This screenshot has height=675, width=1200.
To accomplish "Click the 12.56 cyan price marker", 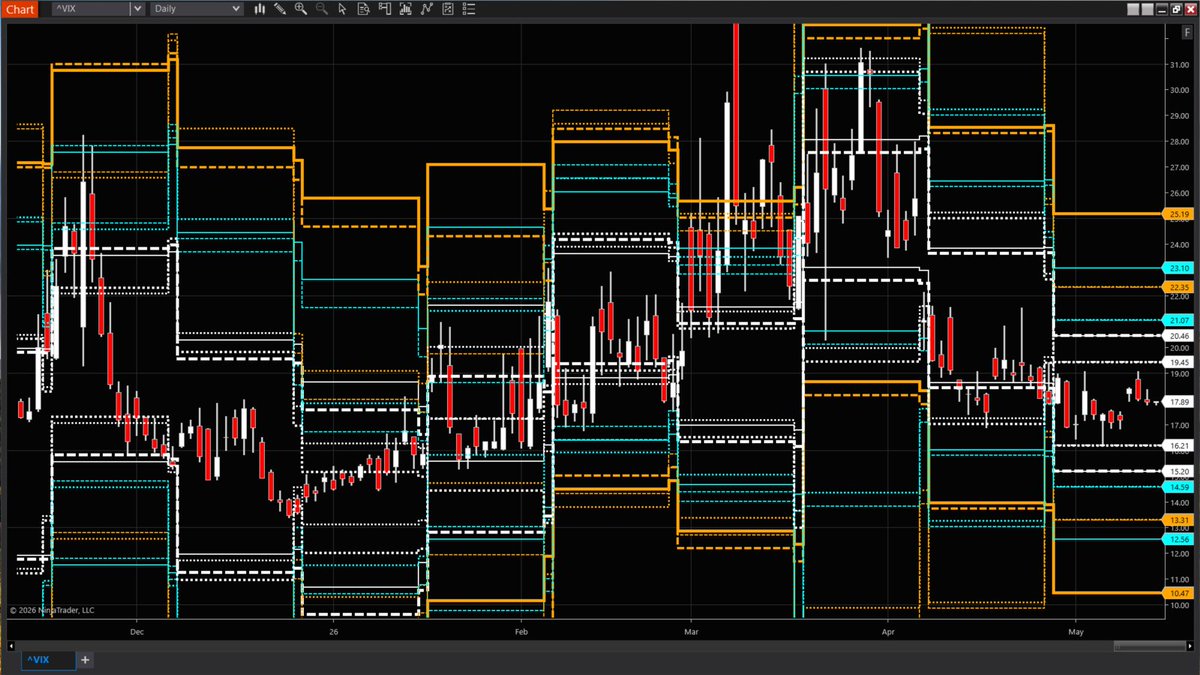I will click(x=1178, y=539).
